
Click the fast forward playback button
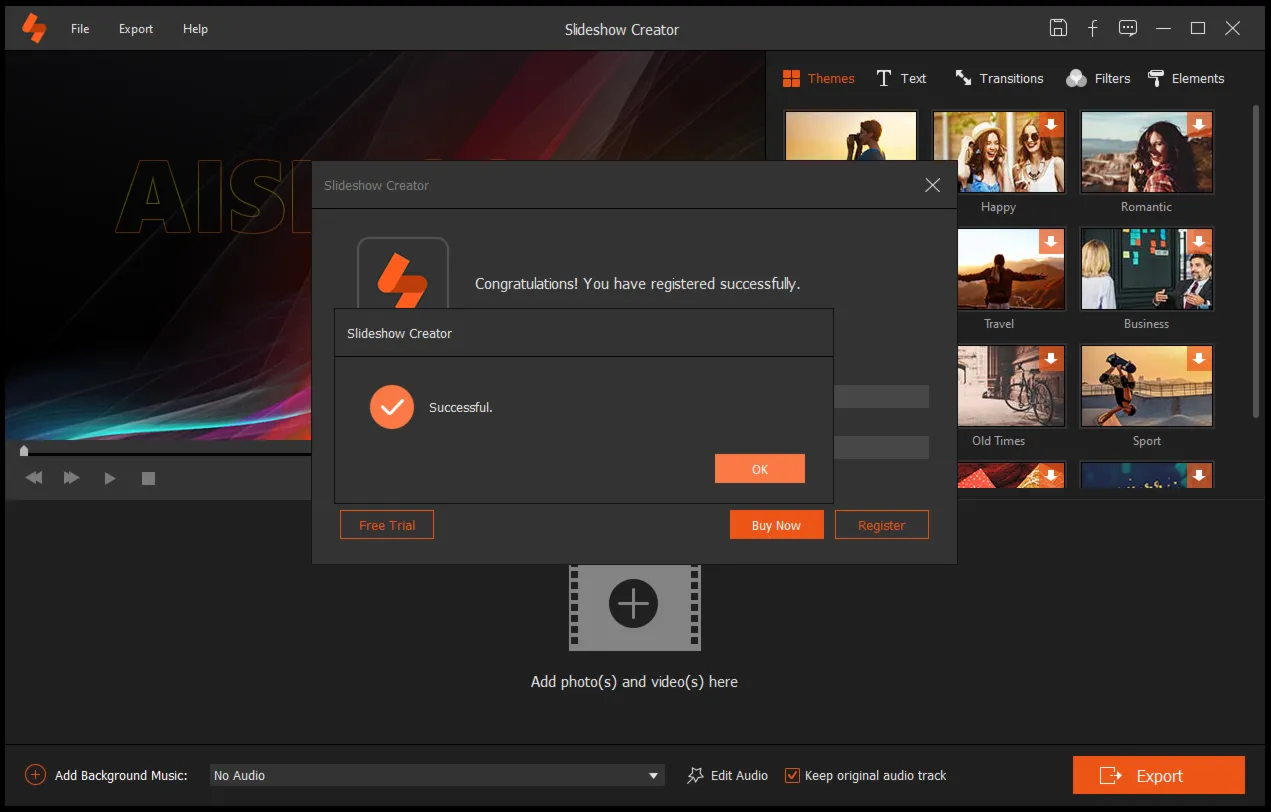tap(72, 478)
